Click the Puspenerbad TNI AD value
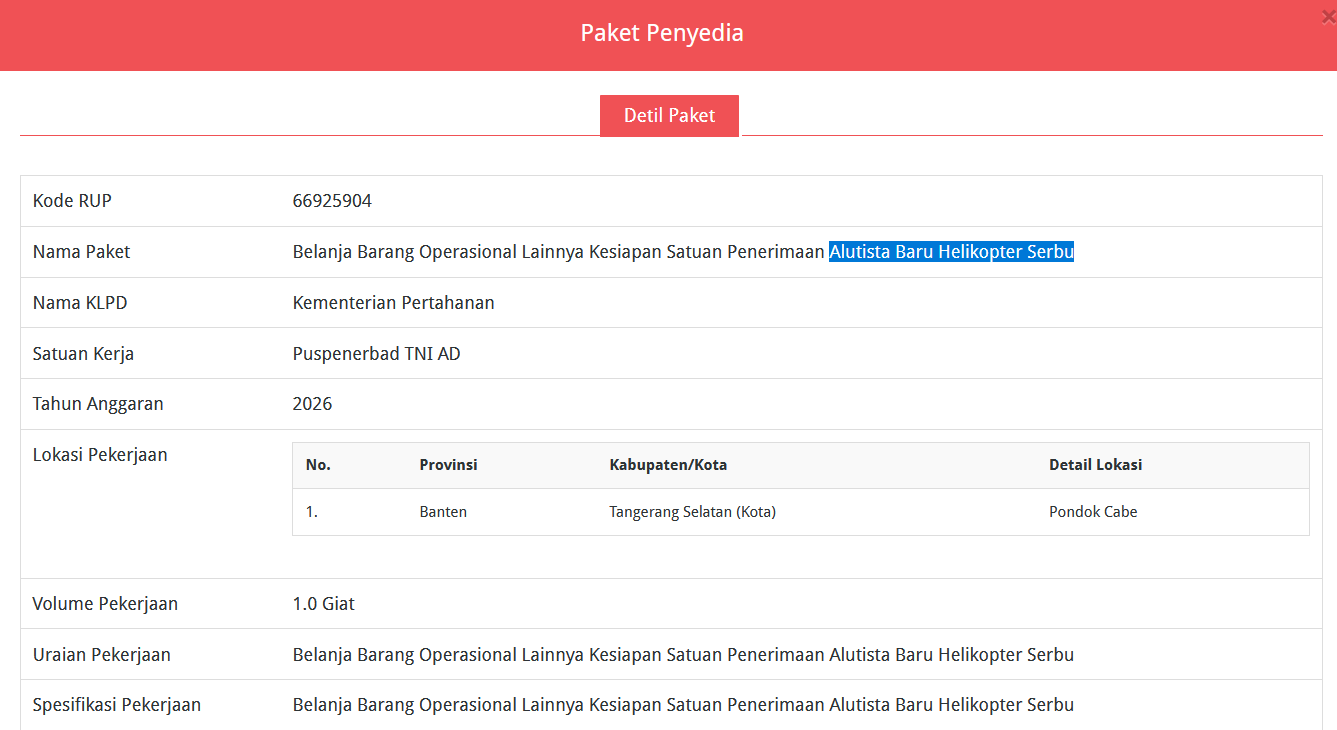 click(x=376, y=354)
